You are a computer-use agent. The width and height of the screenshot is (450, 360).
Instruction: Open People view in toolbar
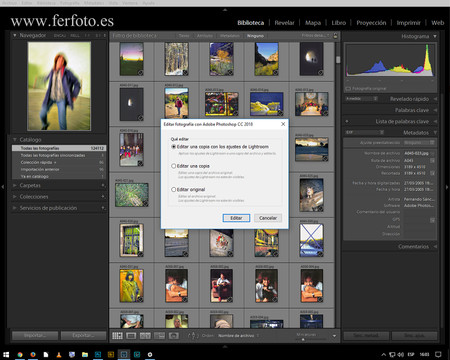[x=174, y=336]
